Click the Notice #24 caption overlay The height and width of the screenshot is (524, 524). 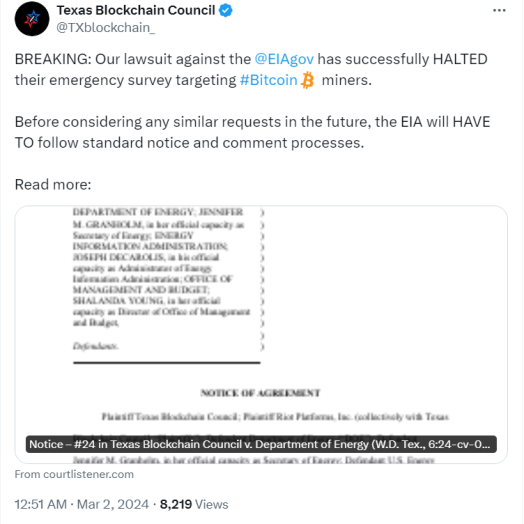tap(261, 444)
